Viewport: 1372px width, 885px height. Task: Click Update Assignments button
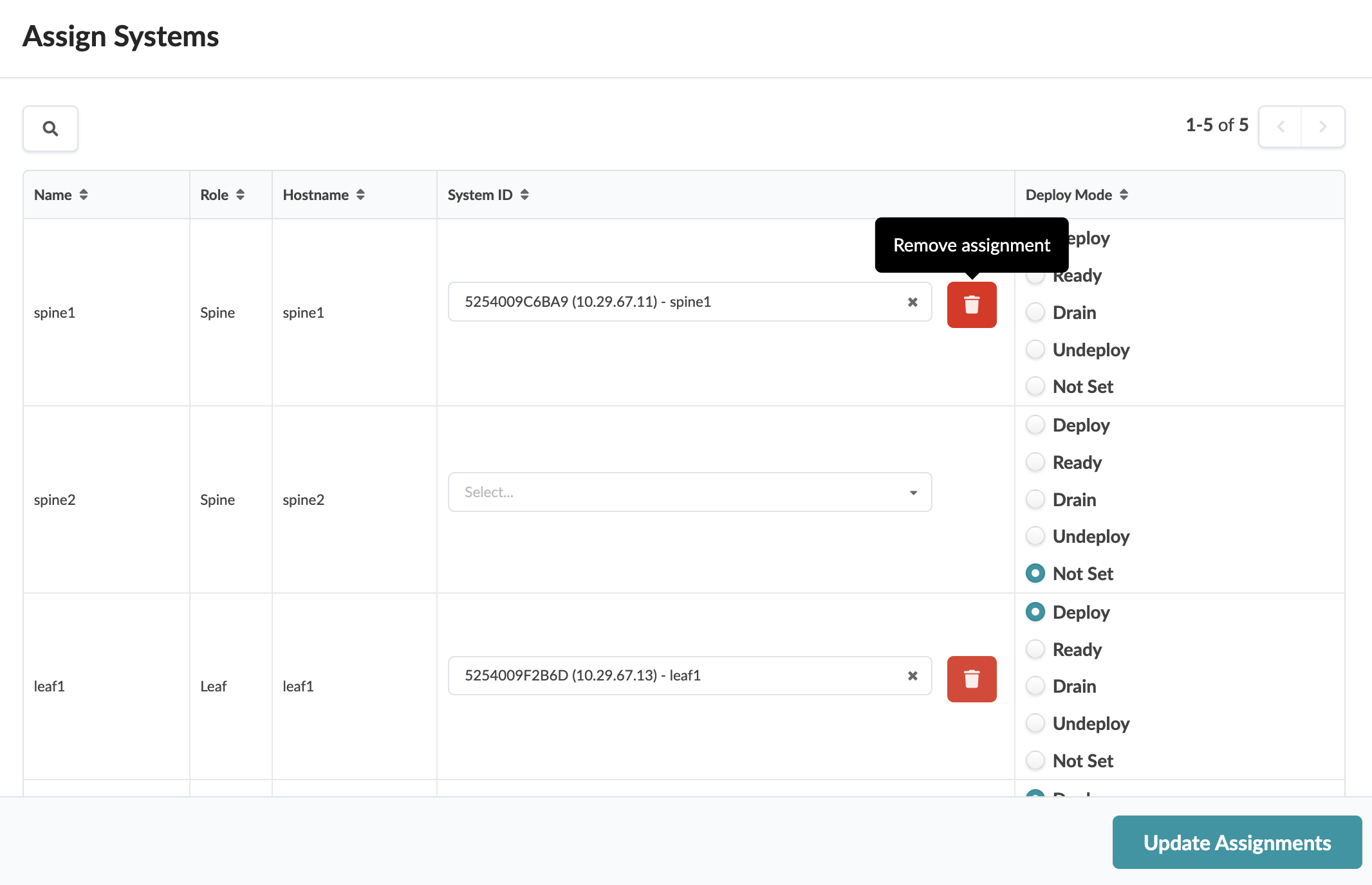[1236, 842]
